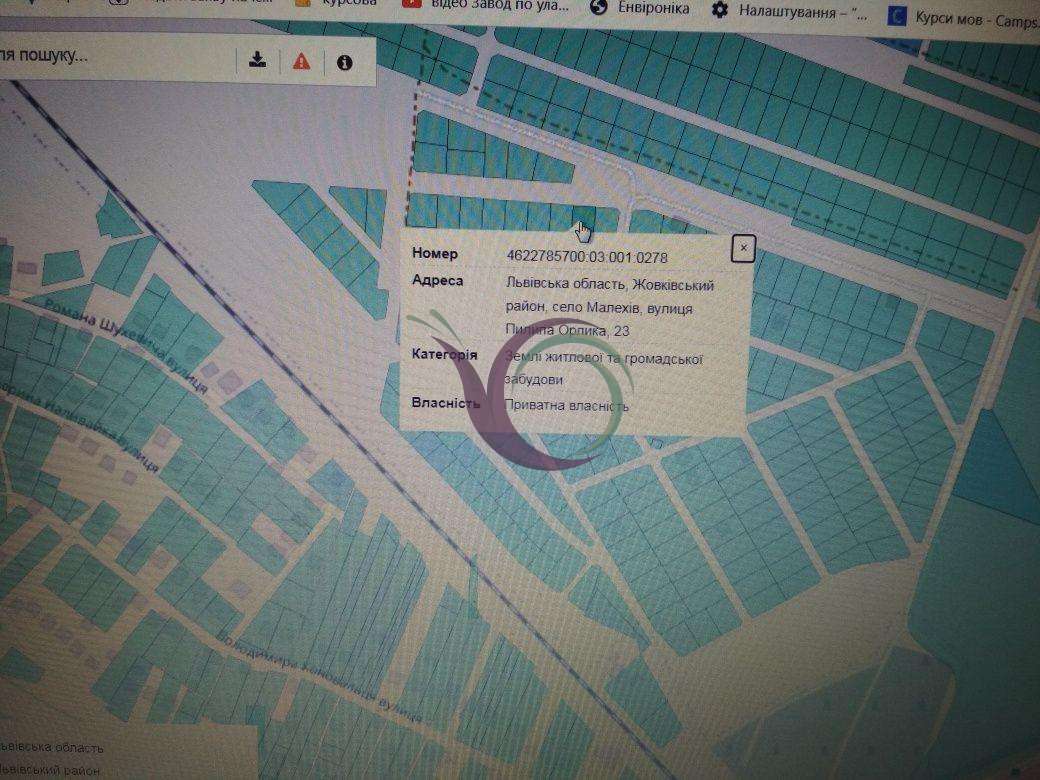Click the Володимира Коновальця вулиця street label
The image size is (1040, 780).
[320, 679]
